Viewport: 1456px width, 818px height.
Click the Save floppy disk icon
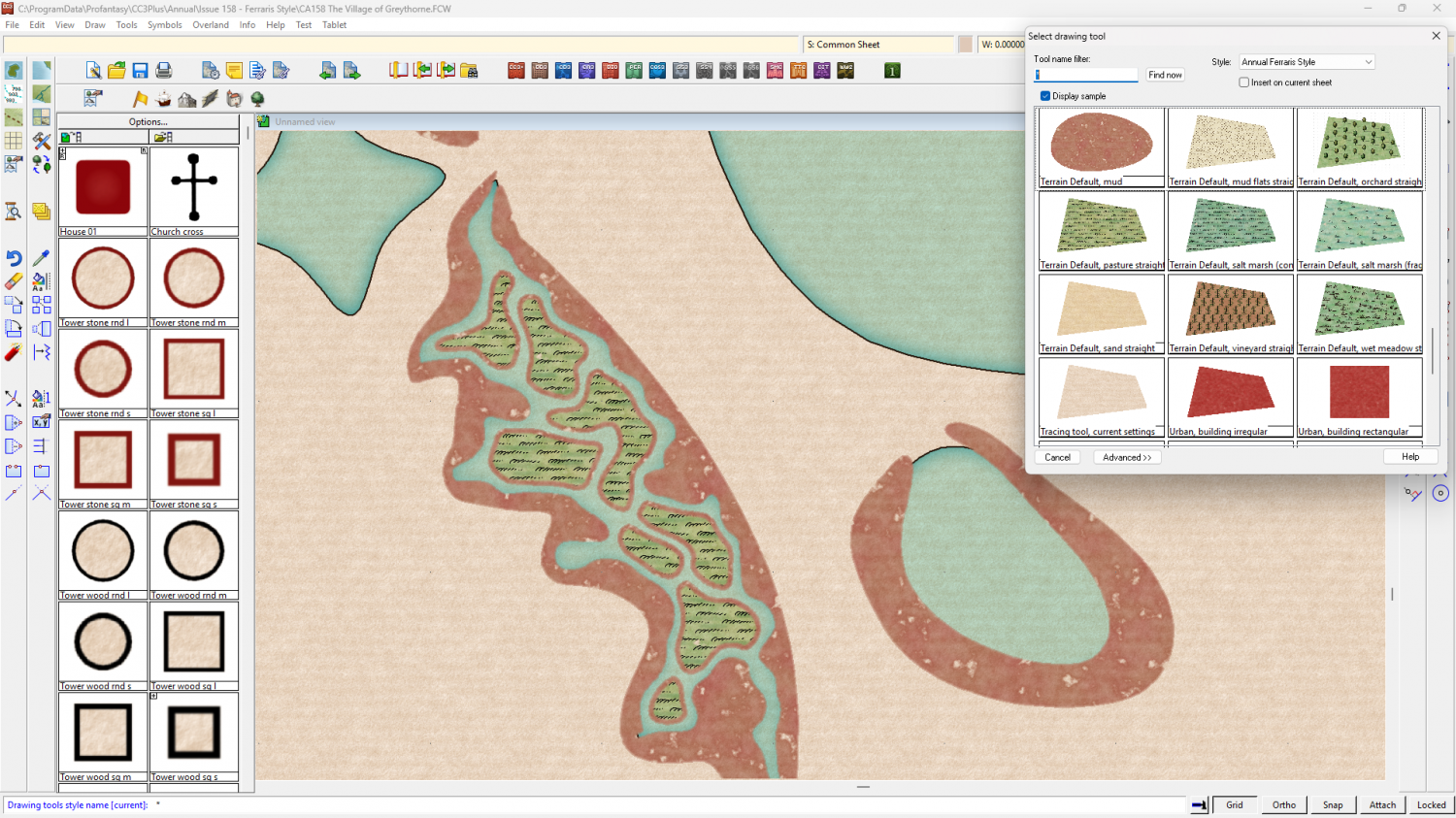click(140, 71)
